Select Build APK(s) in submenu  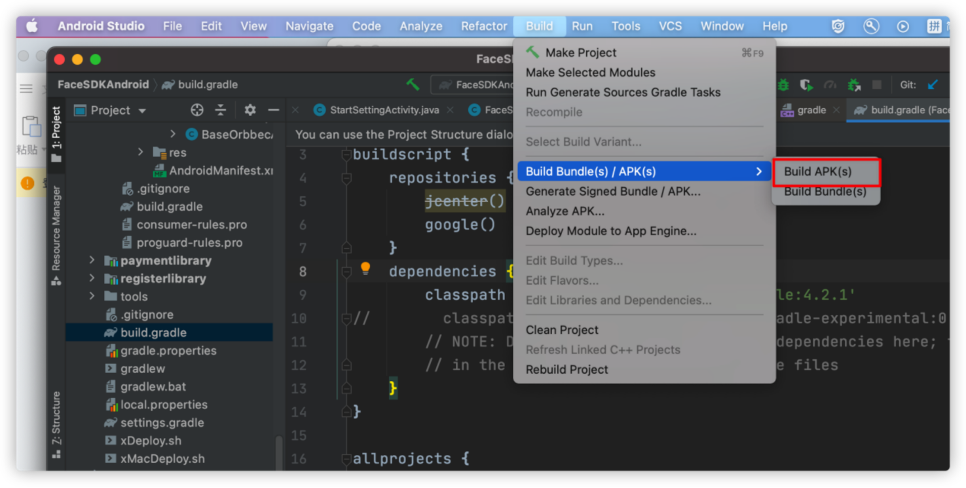pyautogui.click(x=817, y=172)
